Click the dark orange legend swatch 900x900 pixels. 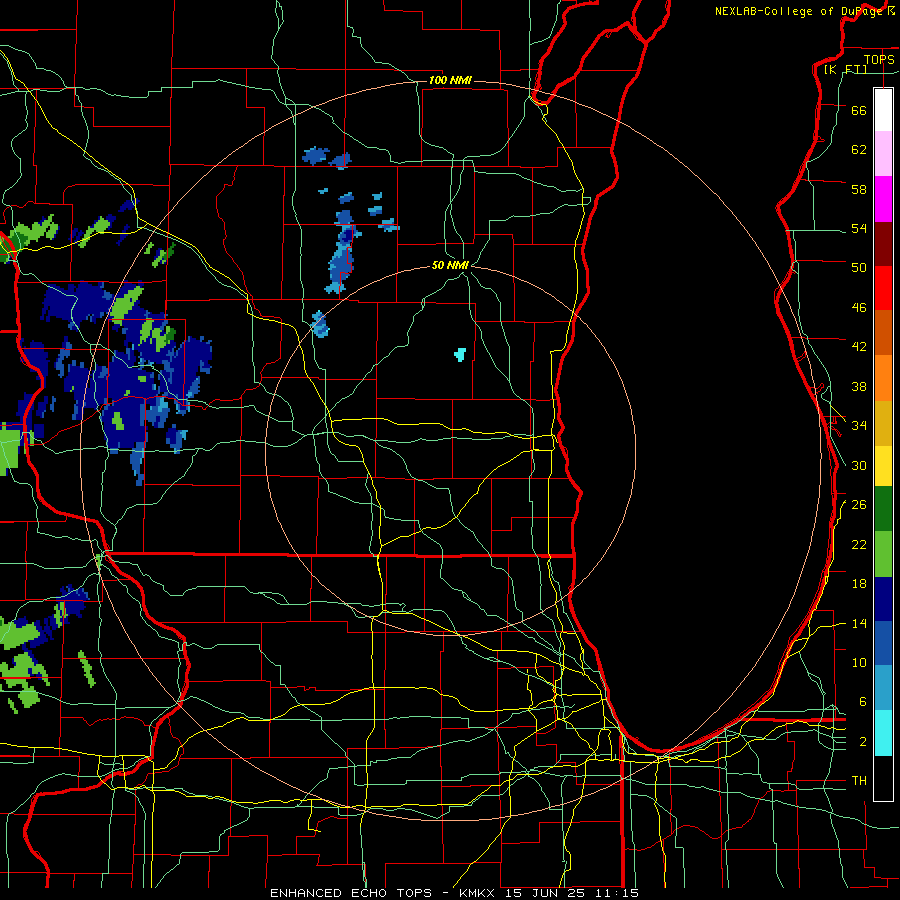coord(883,333)
